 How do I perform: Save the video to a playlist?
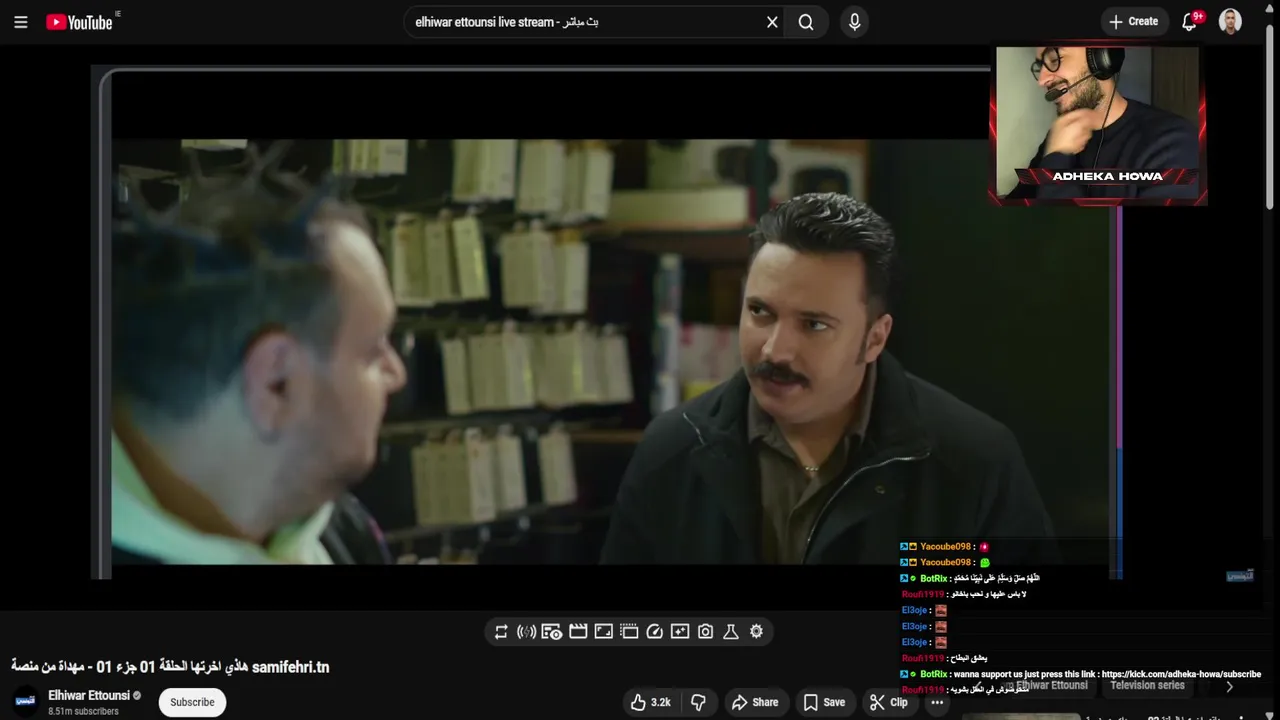pyautogui.click(x=824, y=702)
